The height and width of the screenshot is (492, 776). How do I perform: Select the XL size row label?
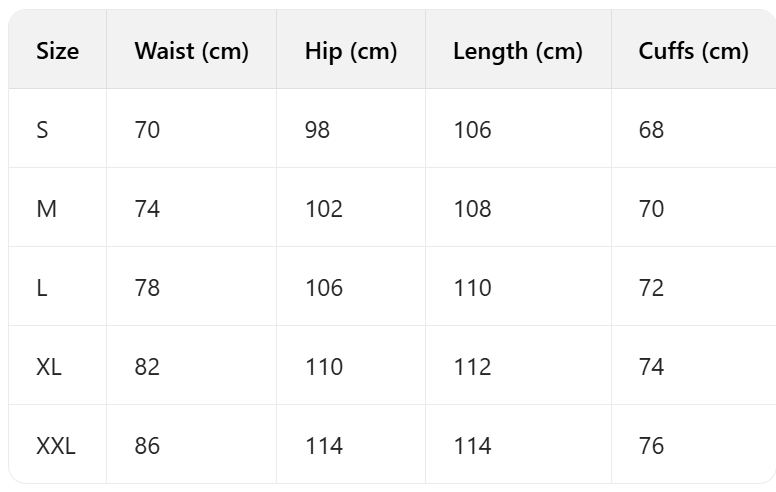coord(49,367)
